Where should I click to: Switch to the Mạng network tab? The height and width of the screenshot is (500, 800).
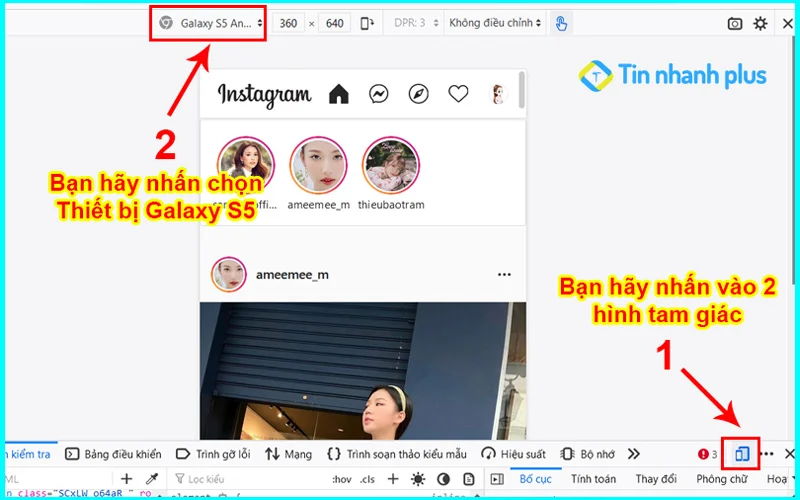click(288, 454)
